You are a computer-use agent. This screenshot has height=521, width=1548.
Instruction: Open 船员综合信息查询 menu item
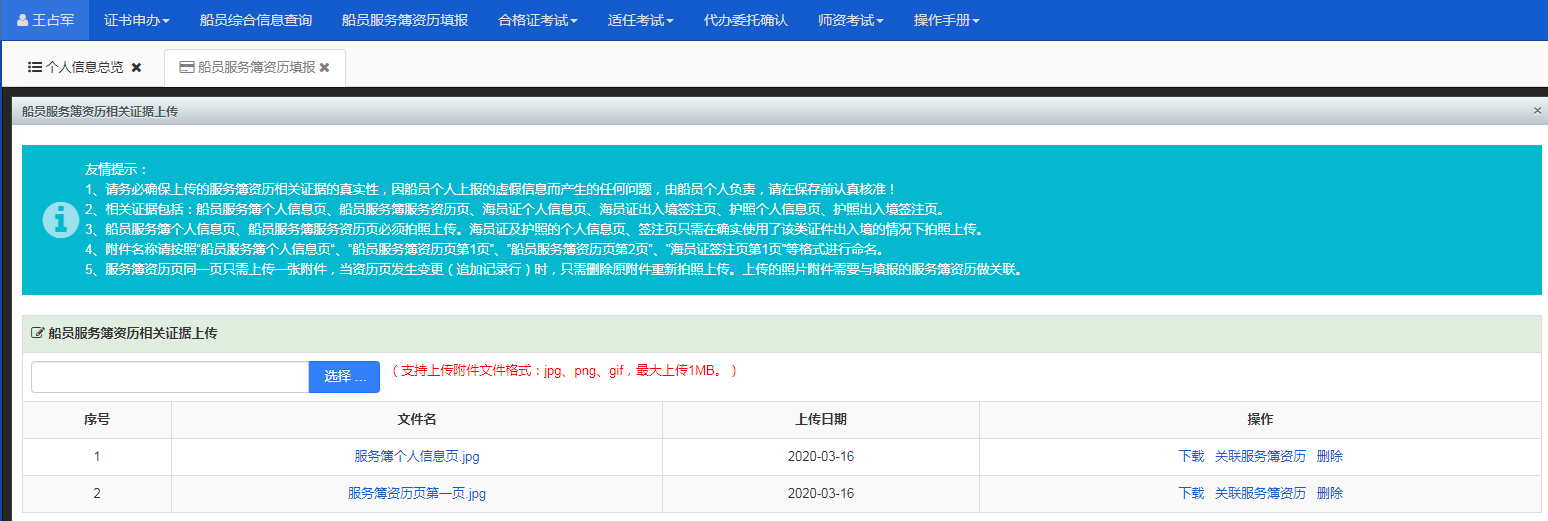click(x=256, y=20)
